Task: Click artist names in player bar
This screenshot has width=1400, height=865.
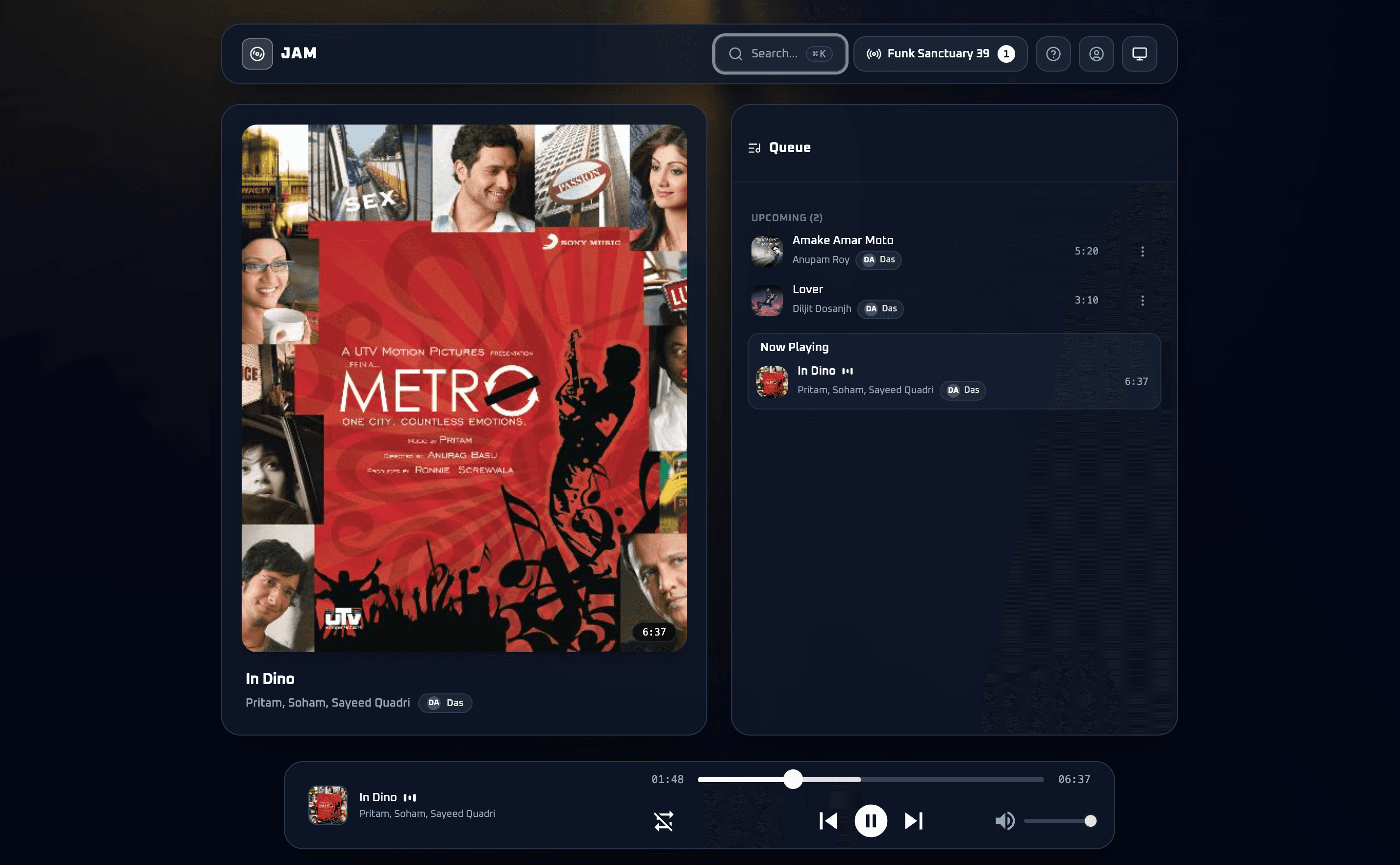Action: (426, 814)
